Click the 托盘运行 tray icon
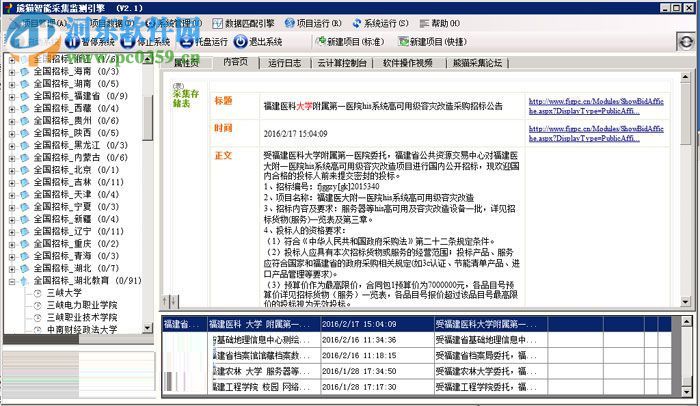The width and height of the screenshot is (700, 406). point(186,42)
